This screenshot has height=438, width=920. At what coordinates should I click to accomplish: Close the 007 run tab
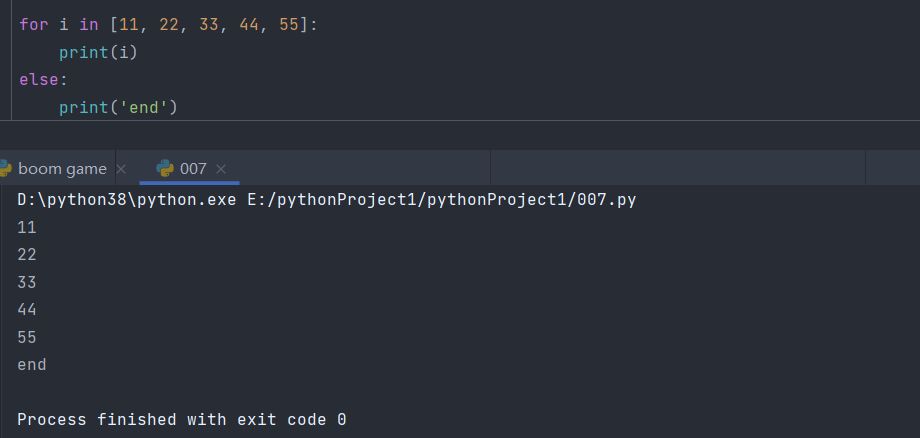point(221,169)
